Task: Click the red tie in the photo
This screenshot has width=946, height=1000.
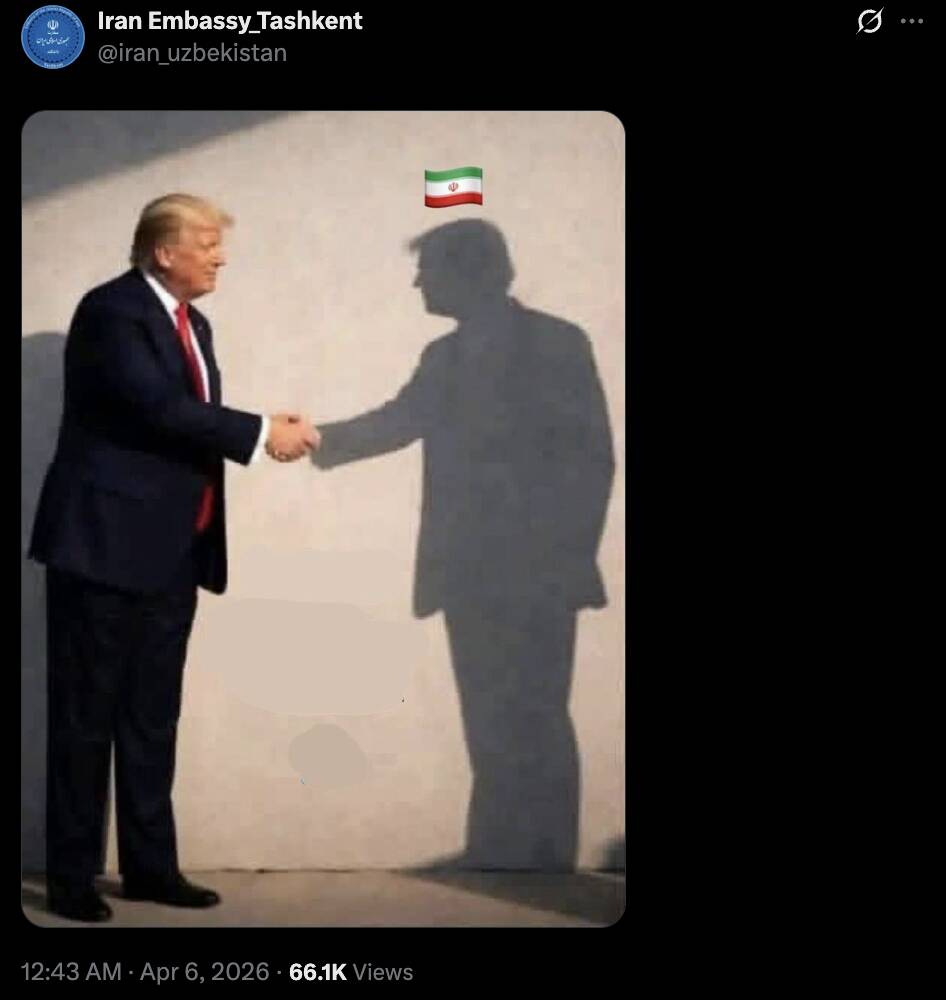Action: (195, 408)
